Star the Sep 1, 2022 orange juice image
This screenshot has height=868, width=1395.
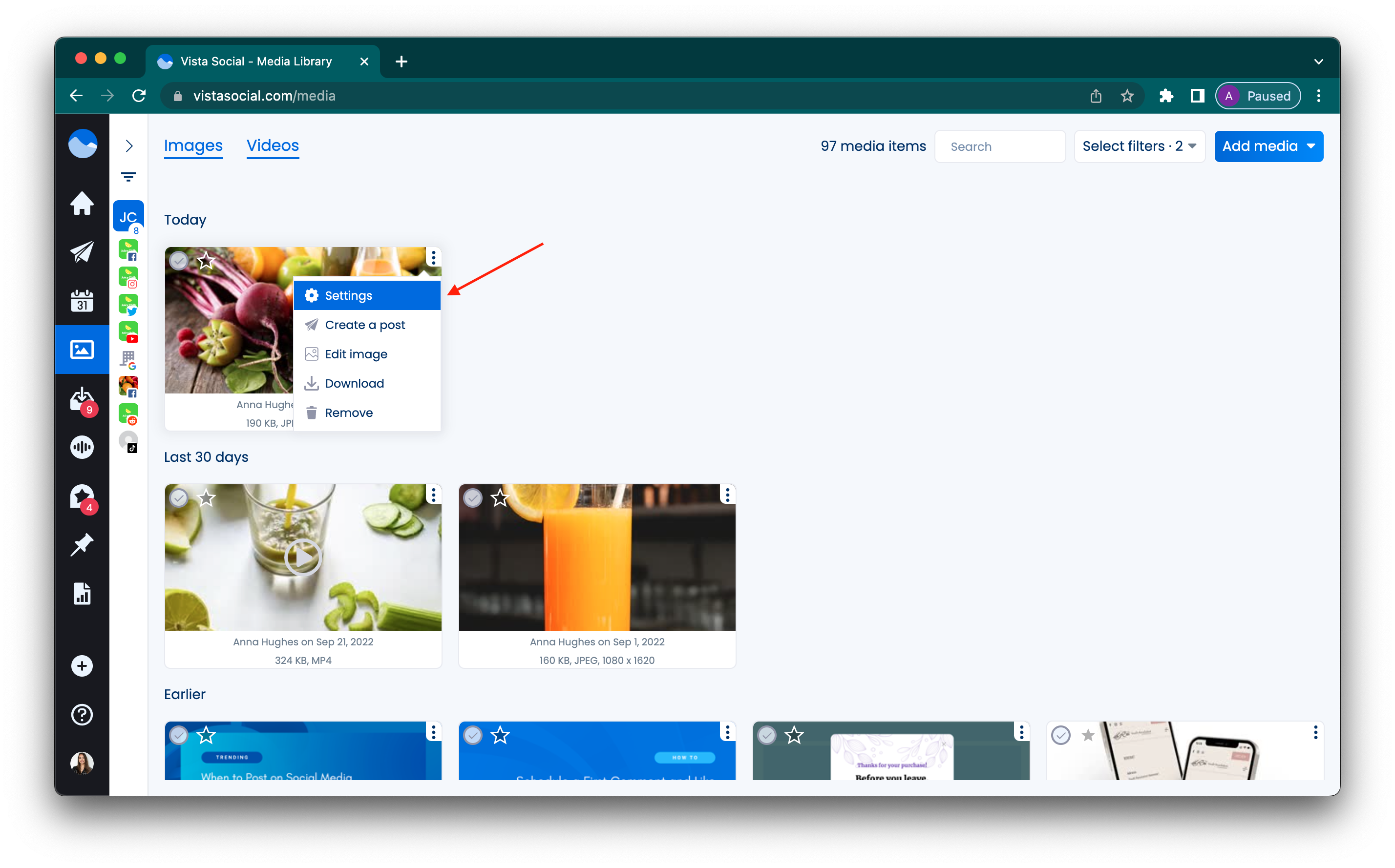[500, 498]
